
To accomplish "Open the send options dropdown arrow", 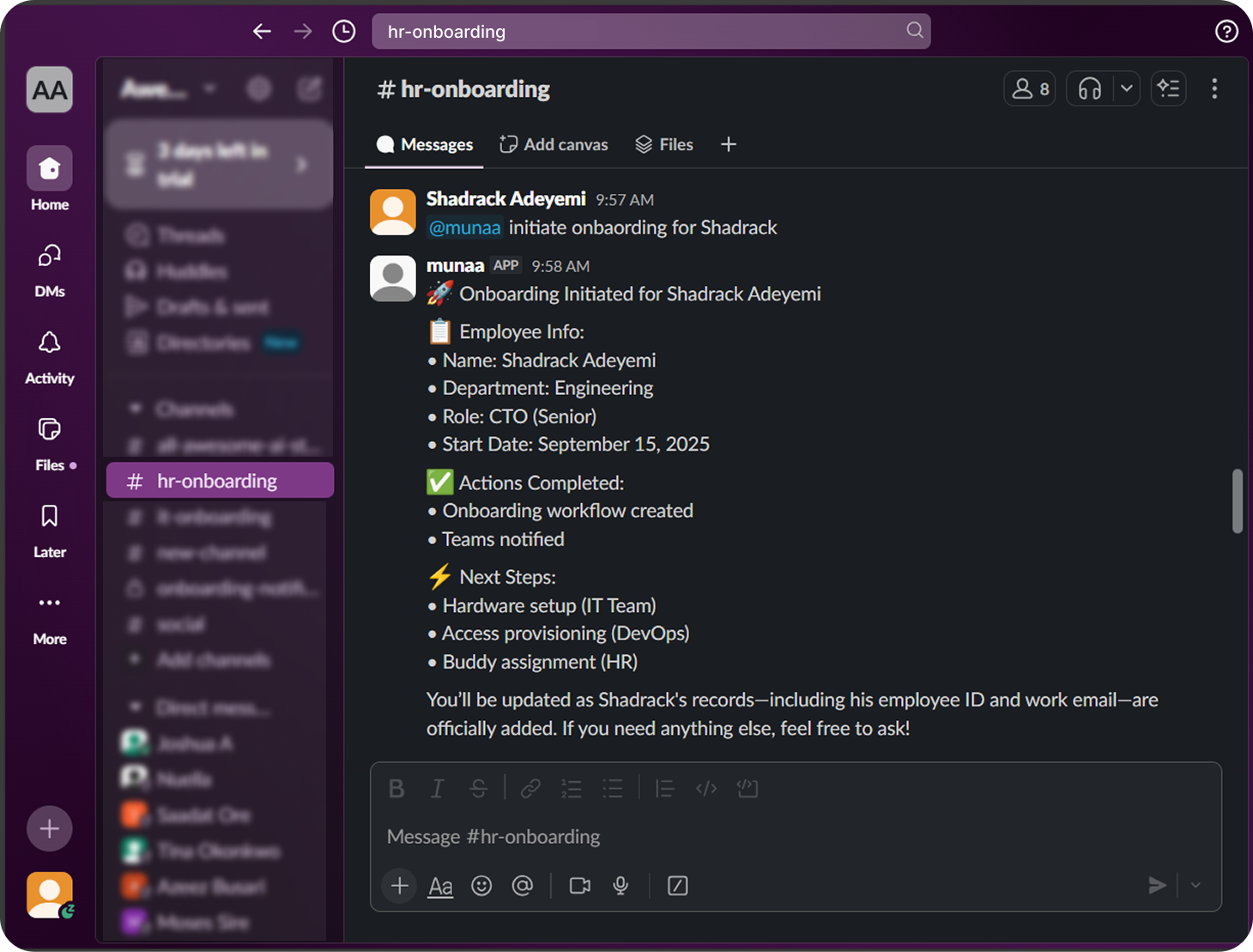I will 1195,885.
